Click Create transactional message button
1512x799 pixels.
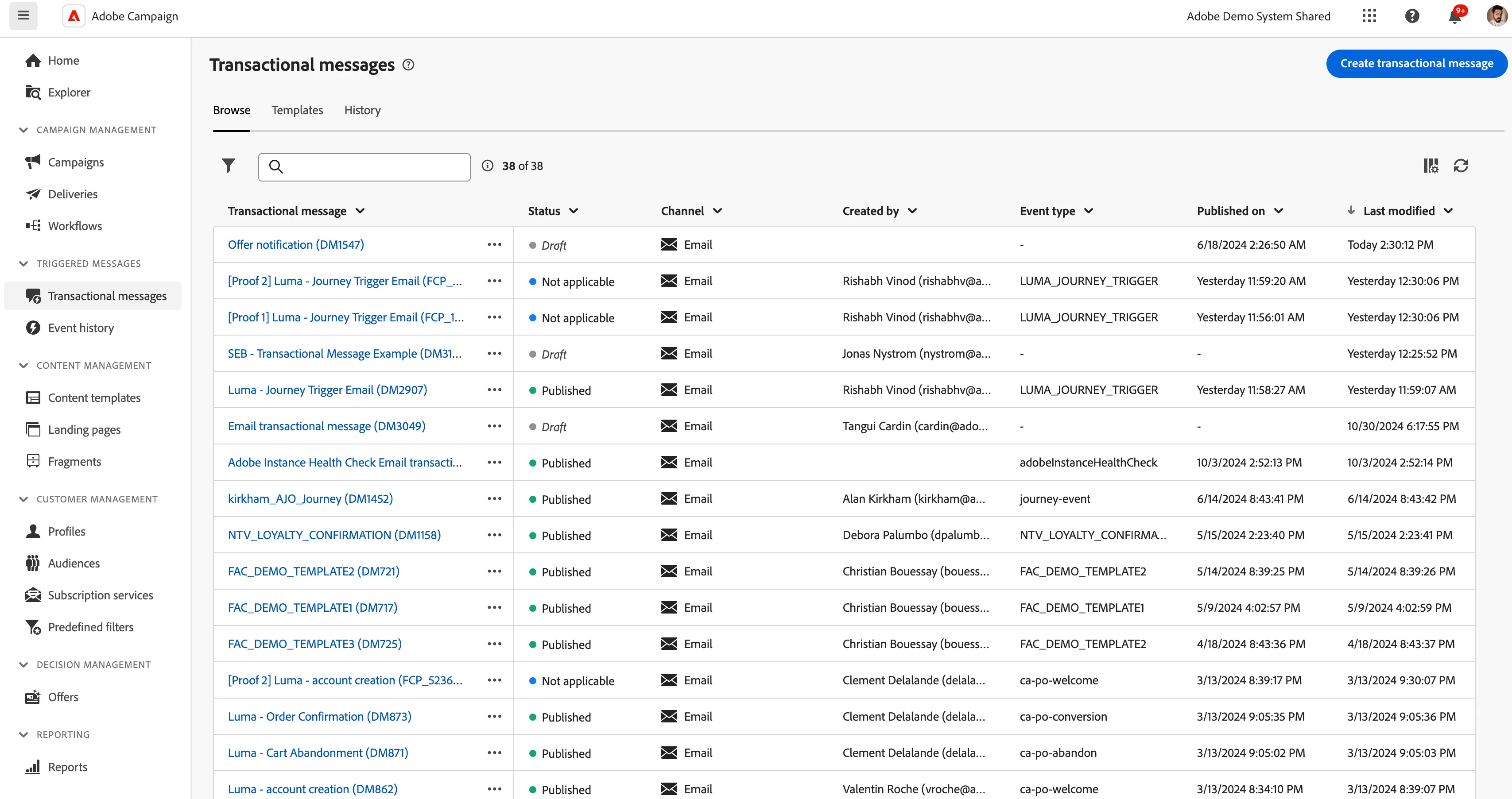[1416, 63]
